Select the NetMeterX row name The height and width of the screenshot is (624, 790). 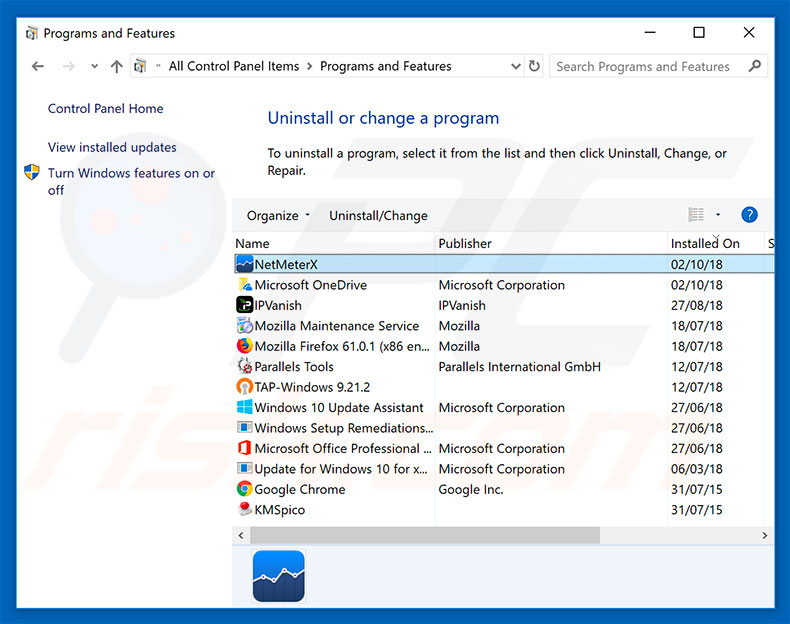tap(286, 264)
